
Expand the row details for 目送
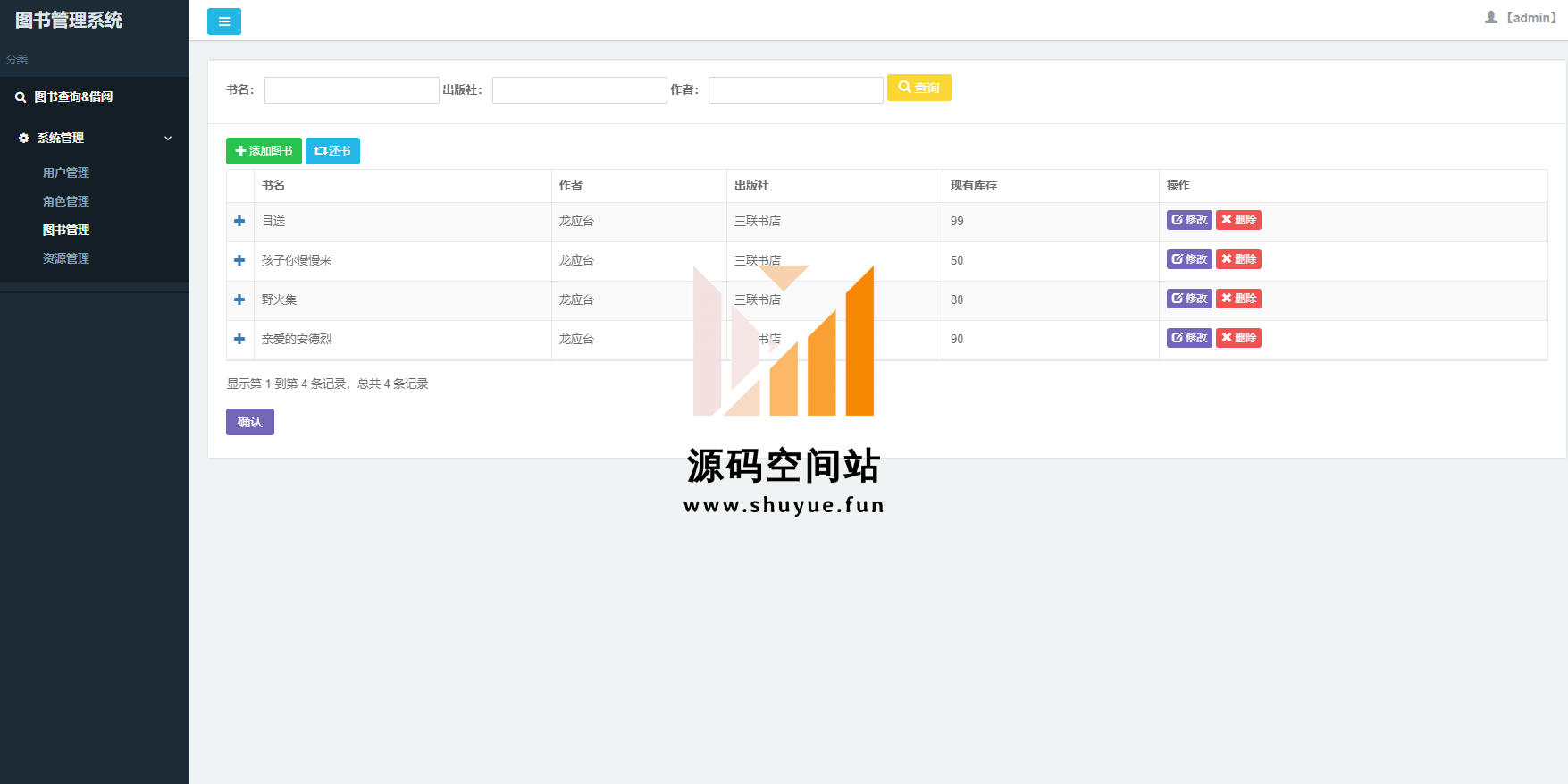pyautogui.click(x=239, y=221)
